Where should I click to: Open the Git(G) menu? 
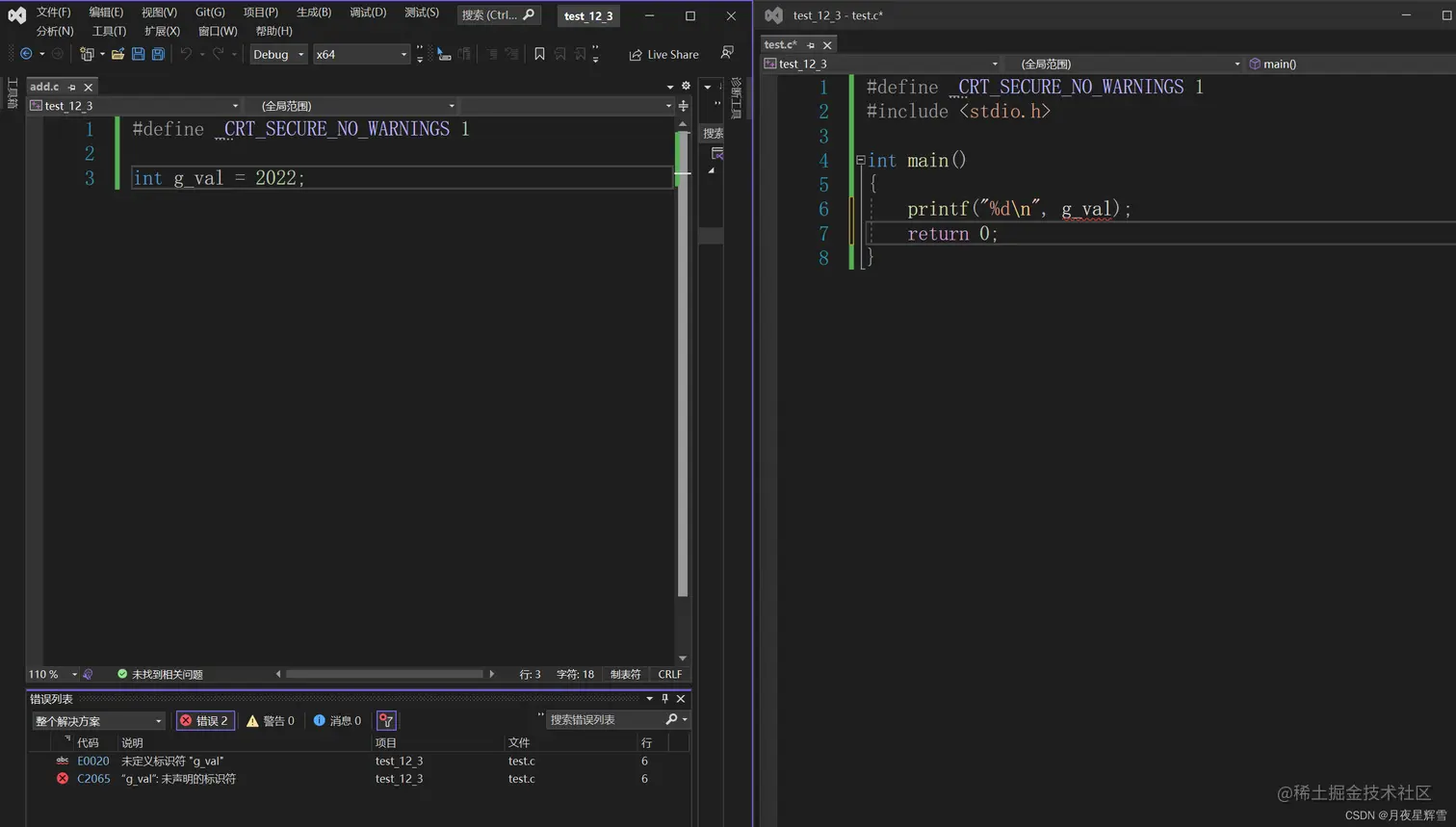210,13
